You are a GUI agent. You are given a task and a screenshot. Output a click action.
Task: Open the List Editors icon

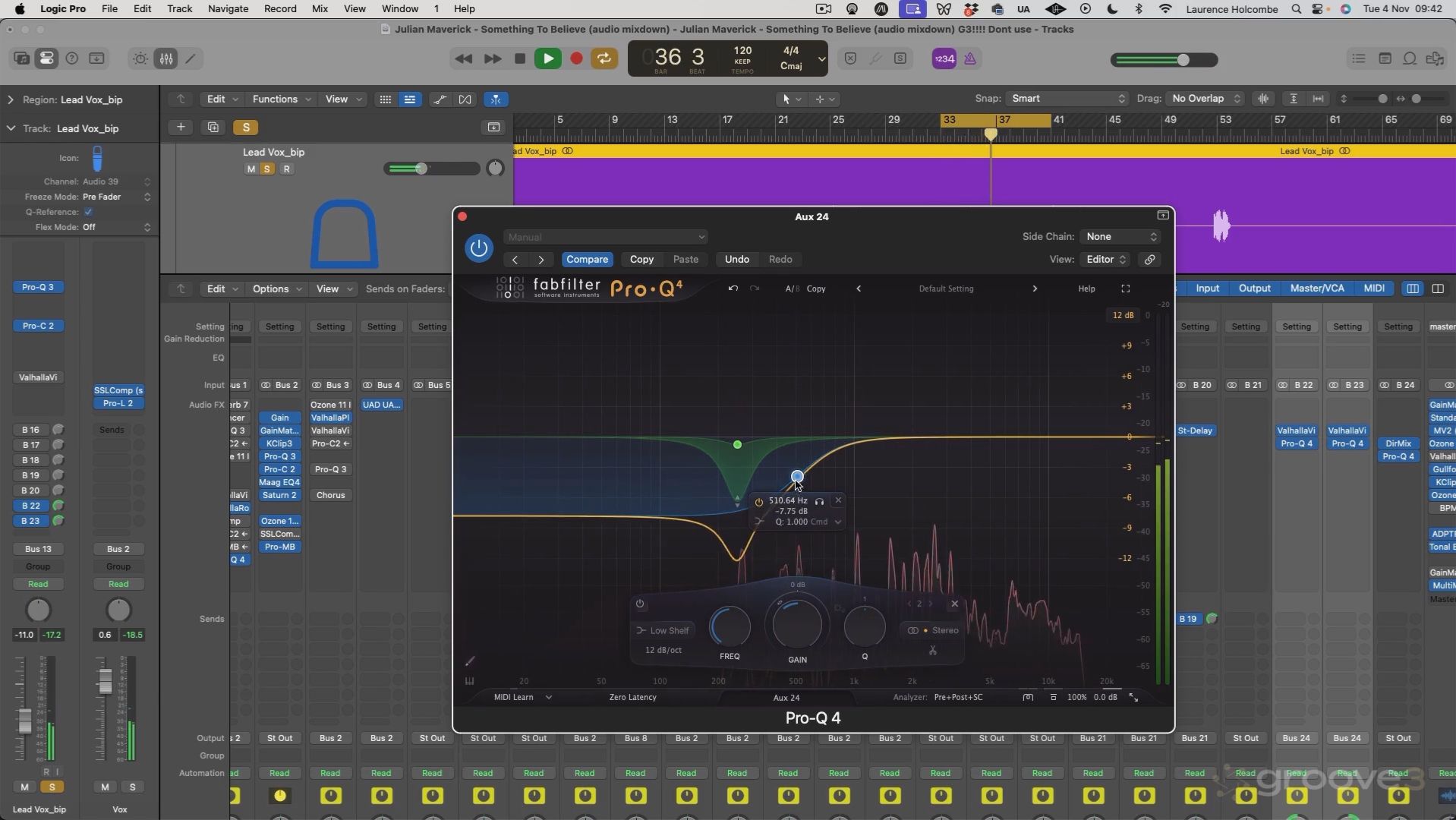(1359, 58)
